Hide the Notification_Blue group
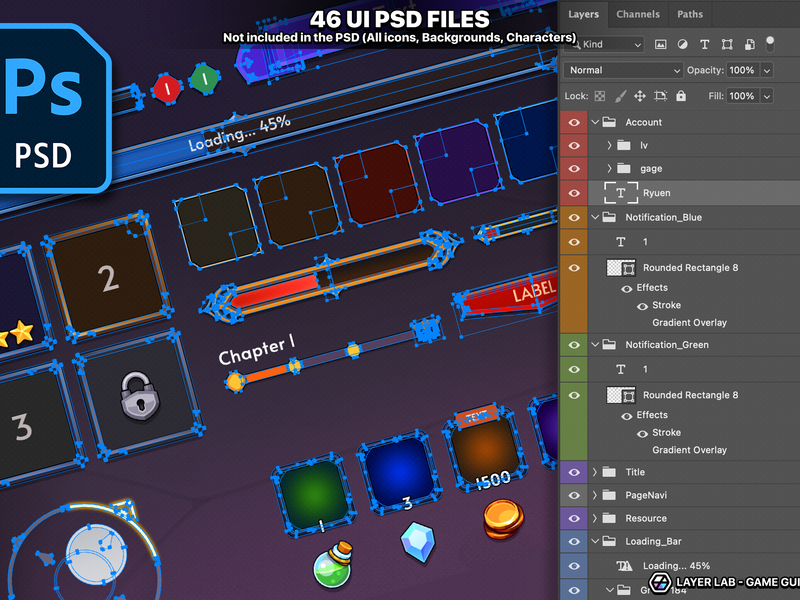The height and width of the screenshot is (600, 800). tap(574, 218)
